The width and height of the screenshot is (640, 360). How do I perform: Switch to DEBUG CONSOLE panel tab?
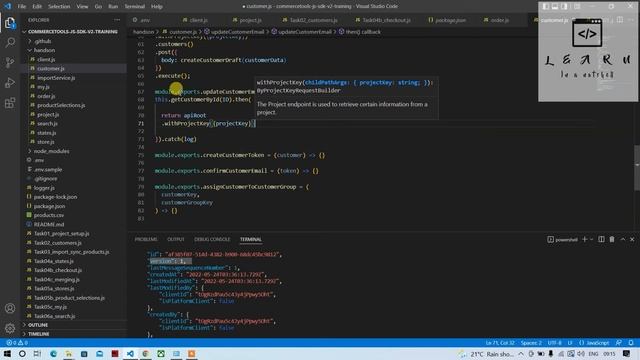[x=212, y=239]
